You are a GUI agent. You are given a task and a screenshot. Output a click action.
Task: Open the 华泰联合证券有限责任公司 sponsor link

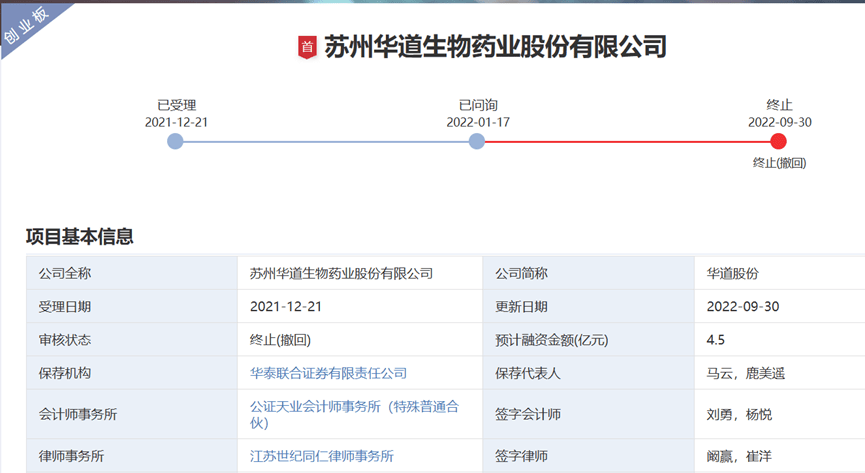click(328, 373)
